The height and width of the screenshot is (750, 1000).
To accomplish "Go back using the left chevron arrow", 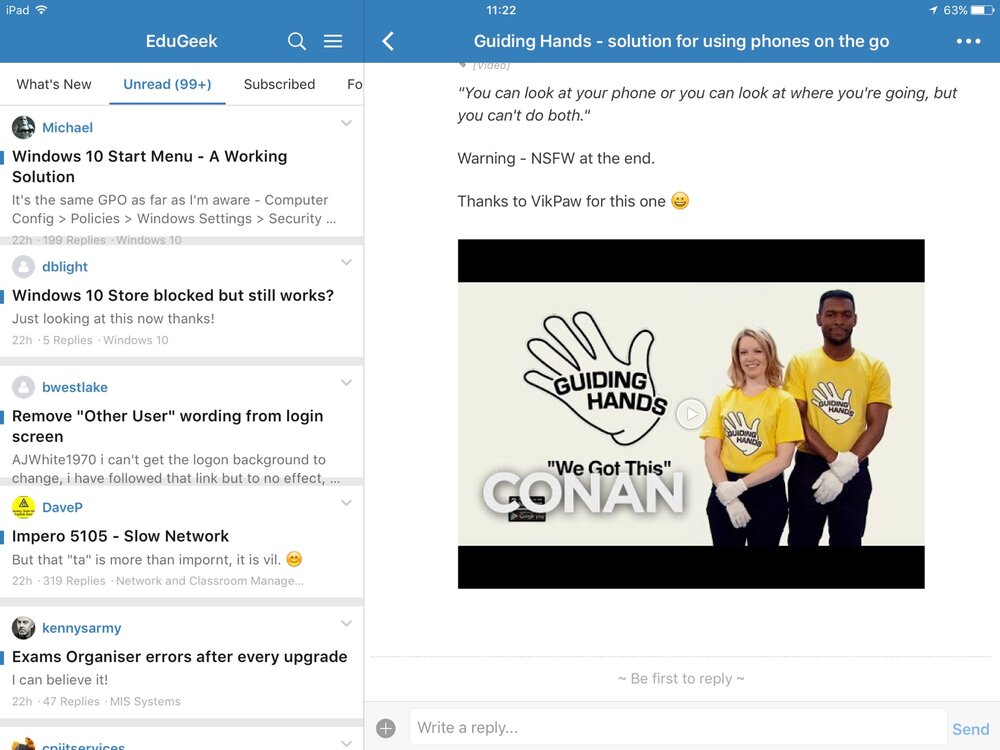I will pyautogui.click(x=388, y=41).
